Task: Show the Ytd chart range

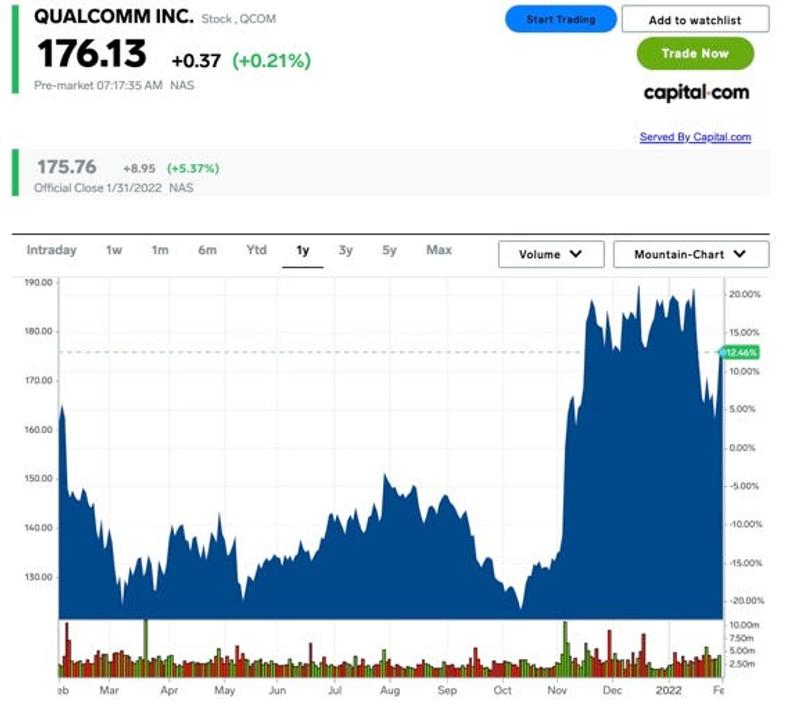Action: [256, 250]
